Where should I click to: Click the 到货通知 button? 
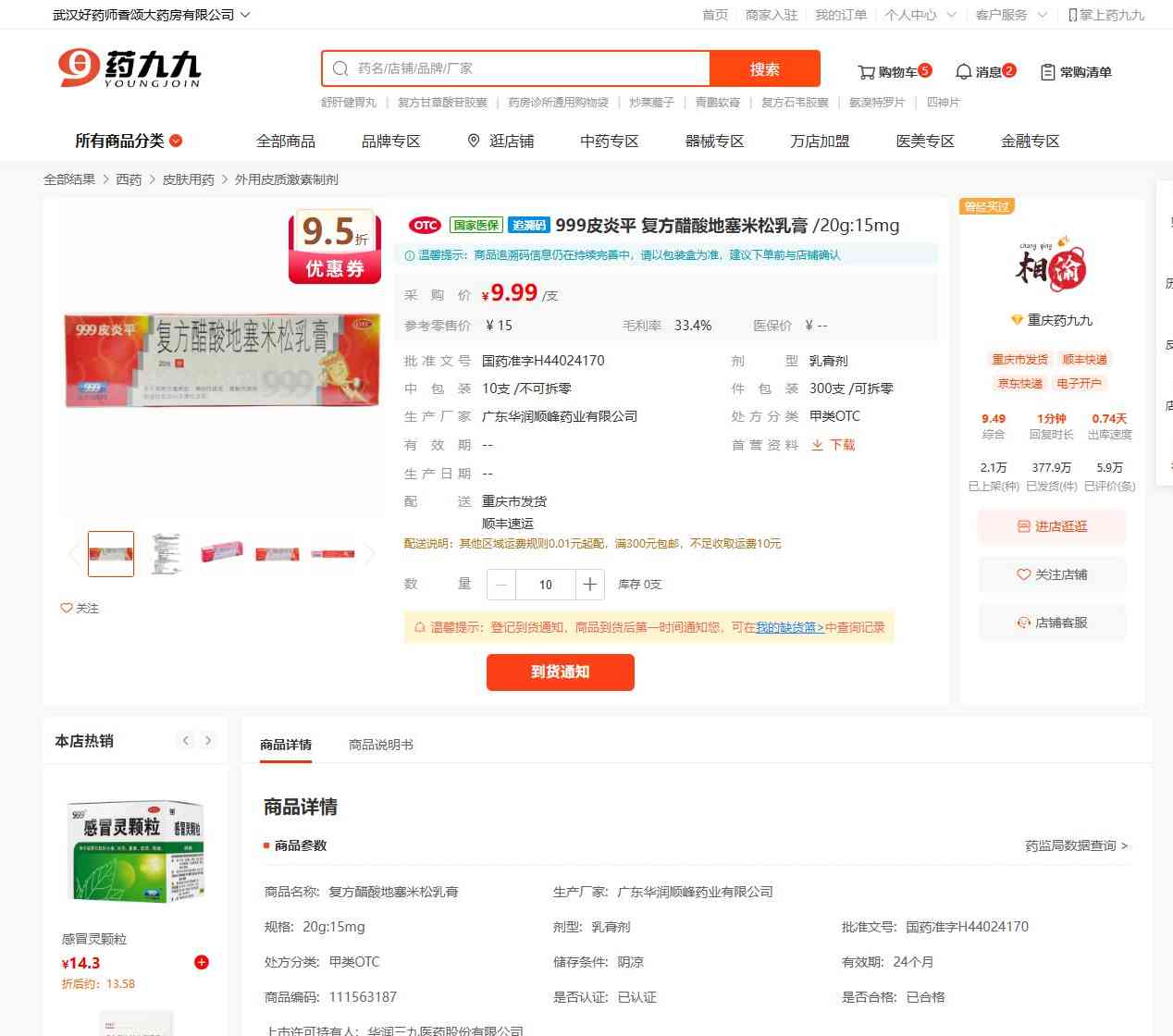coord(561,672)
